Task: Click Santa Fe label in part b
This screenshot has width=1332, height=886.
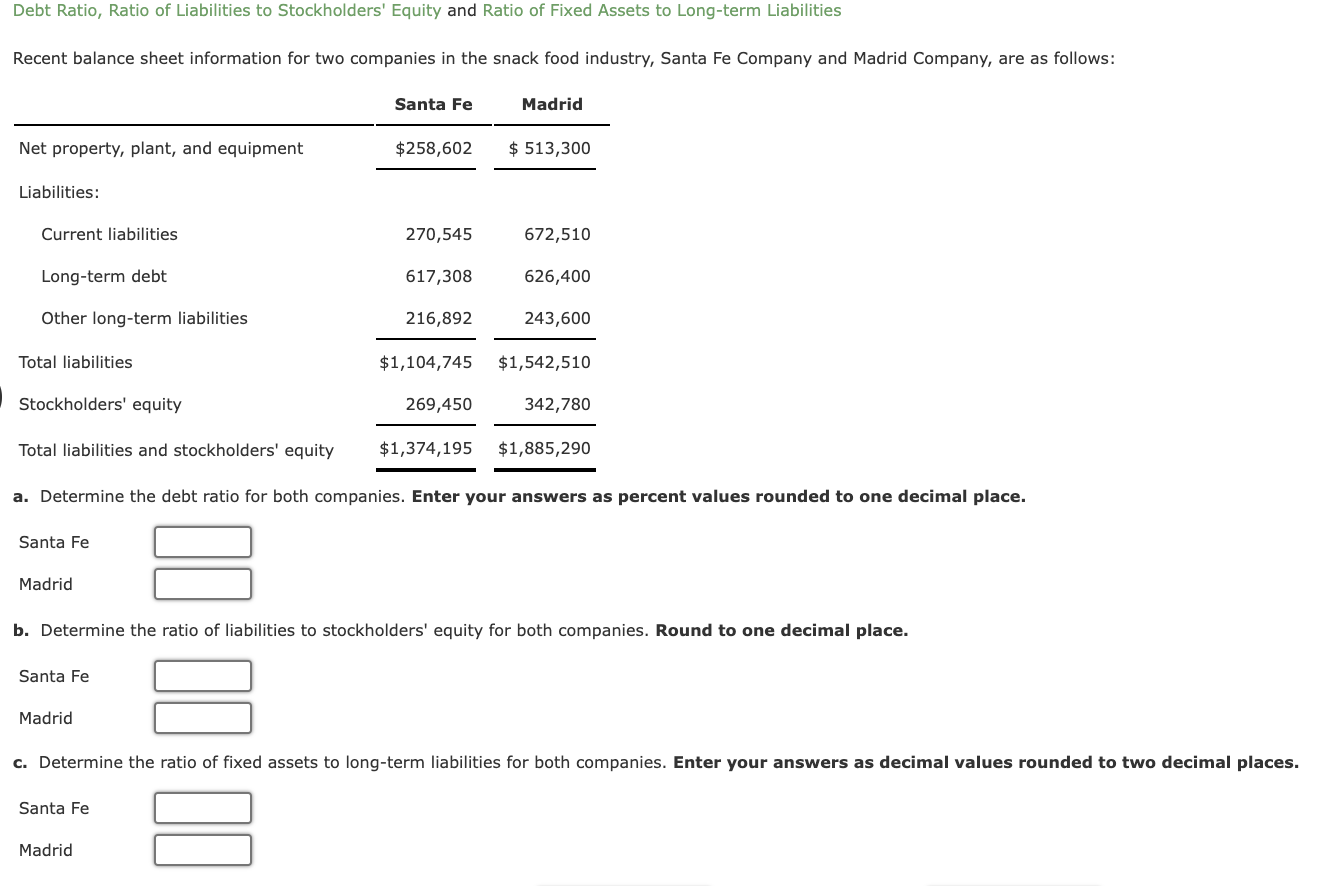Action: coord(54,676)
